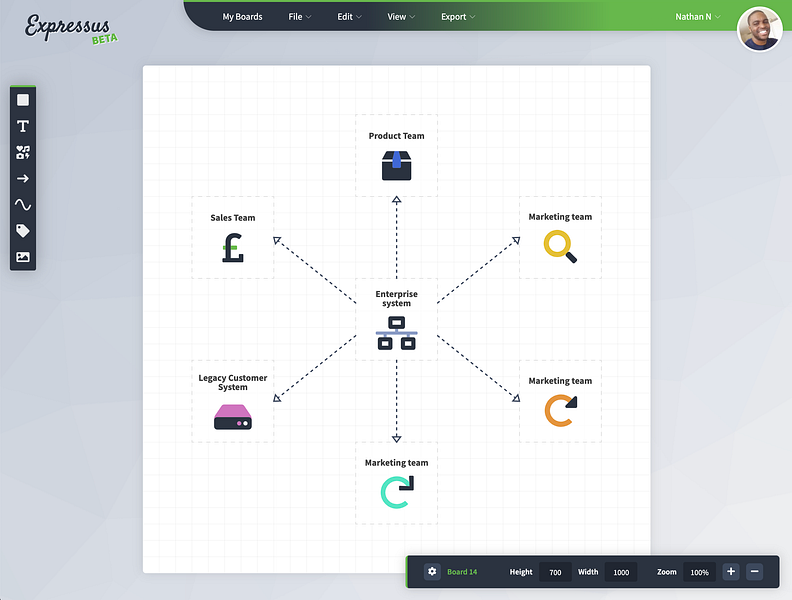Screen dimensions: 792x600
Task: Click the yellow magnifying glass icon
Action: [560, 246]
